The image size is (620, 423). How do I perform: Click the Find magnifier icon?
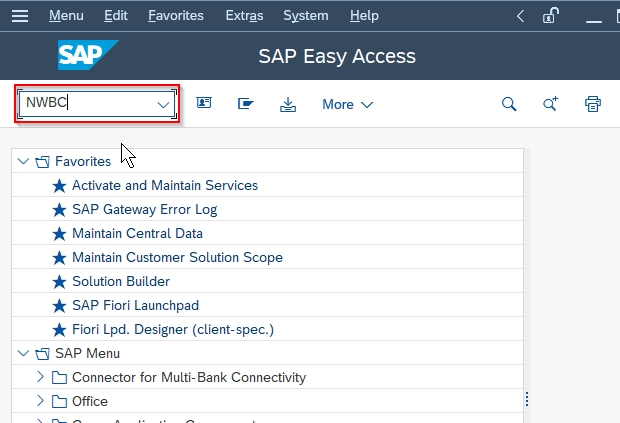pyautogui.click(x=509, y=104)
